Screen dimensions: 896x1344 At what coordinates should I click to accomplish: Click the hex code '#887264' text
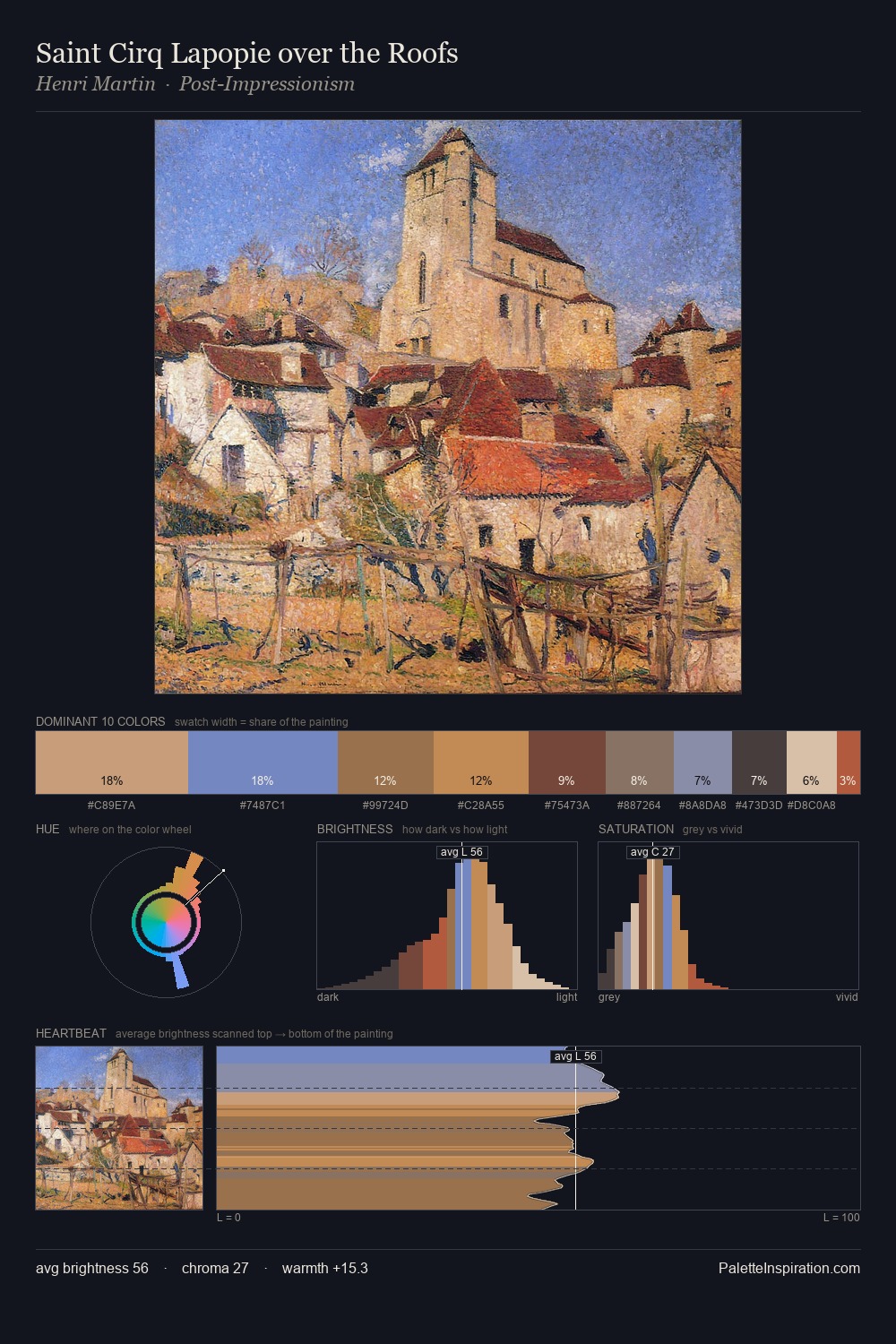640,806
